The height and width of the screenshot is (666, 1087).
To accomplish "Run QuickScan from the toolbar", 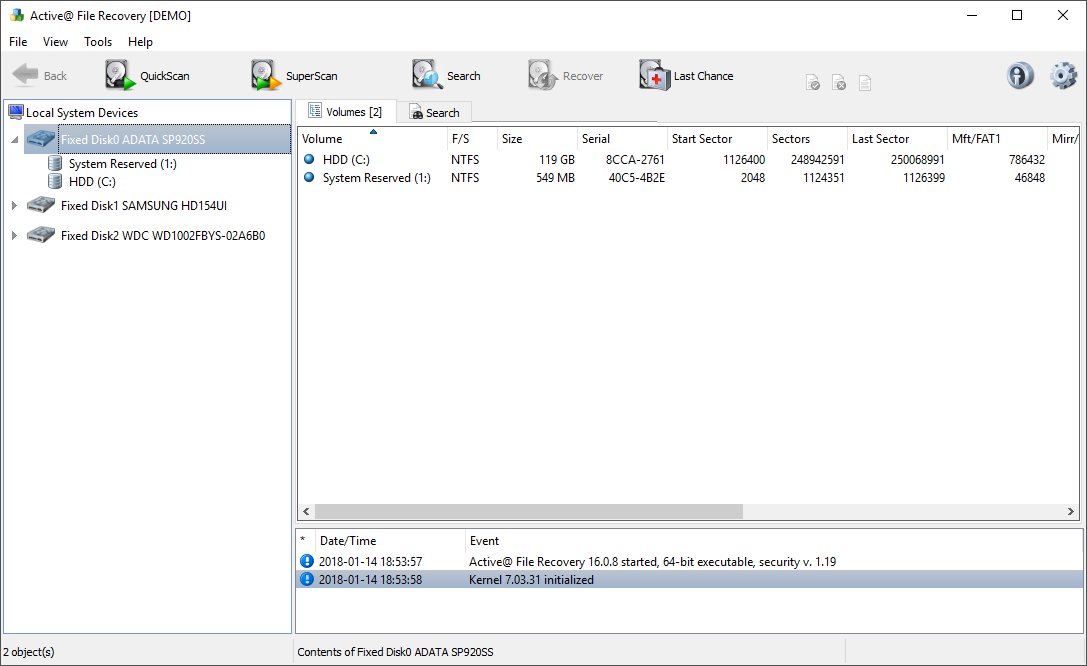I will pyautogui.click(x=148, y=76).
